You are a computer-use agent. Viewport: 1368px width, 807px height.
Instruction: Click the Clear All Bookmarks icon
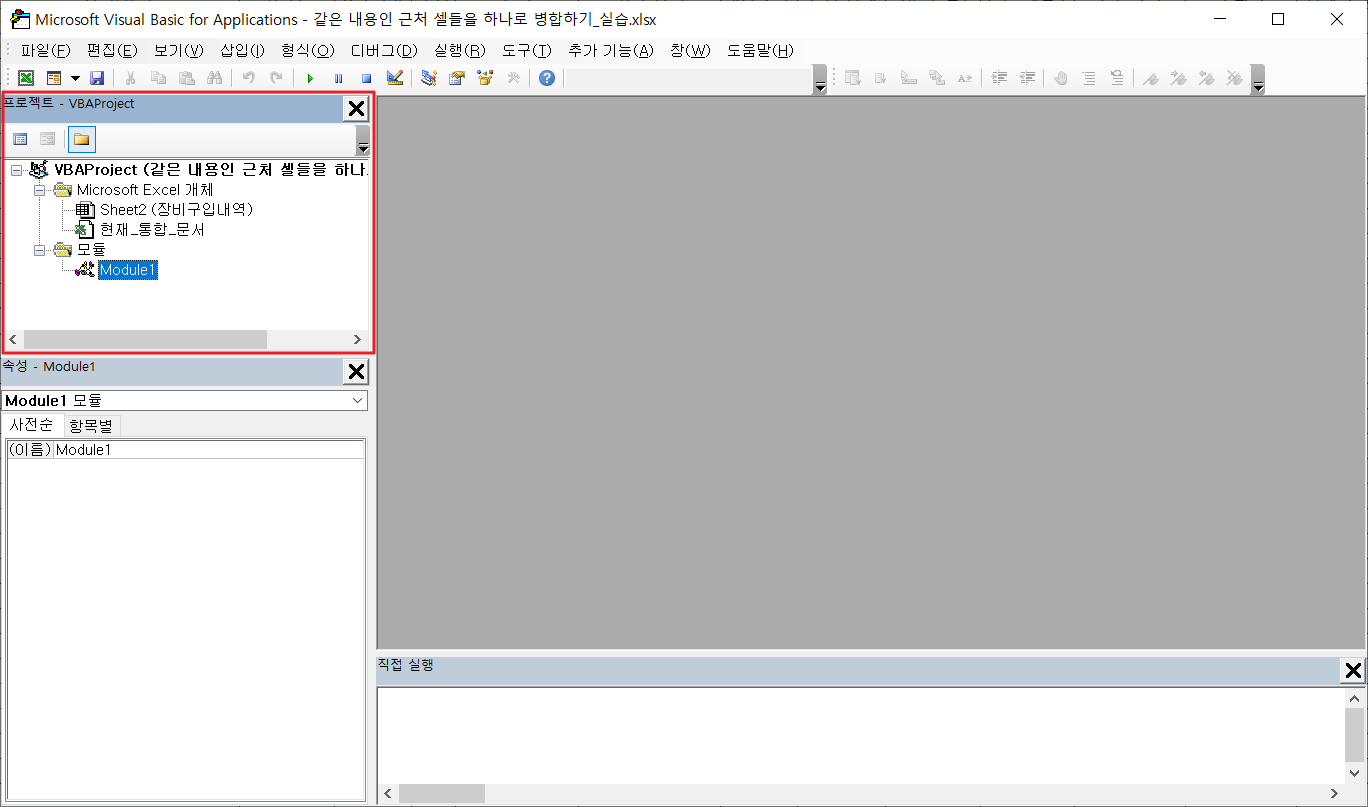1235,78
